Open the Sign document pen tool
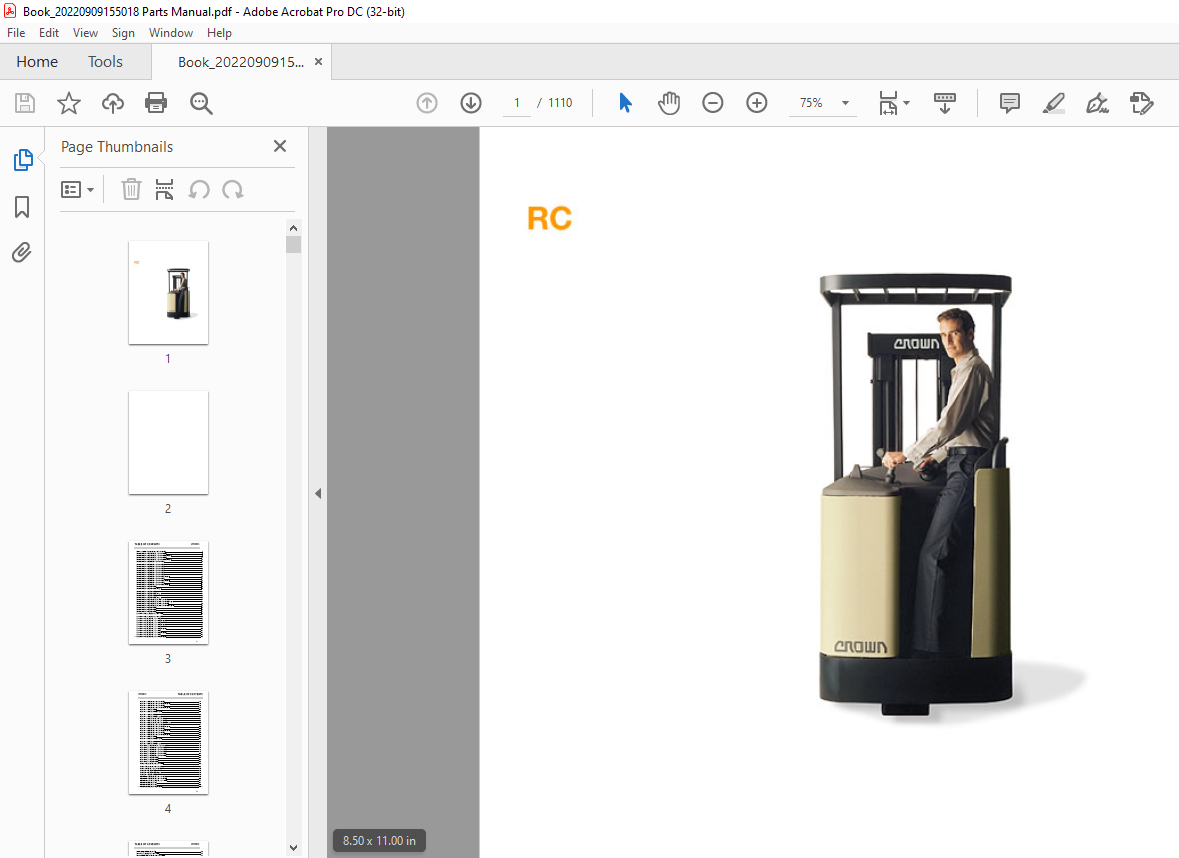 pos(1097,103)
